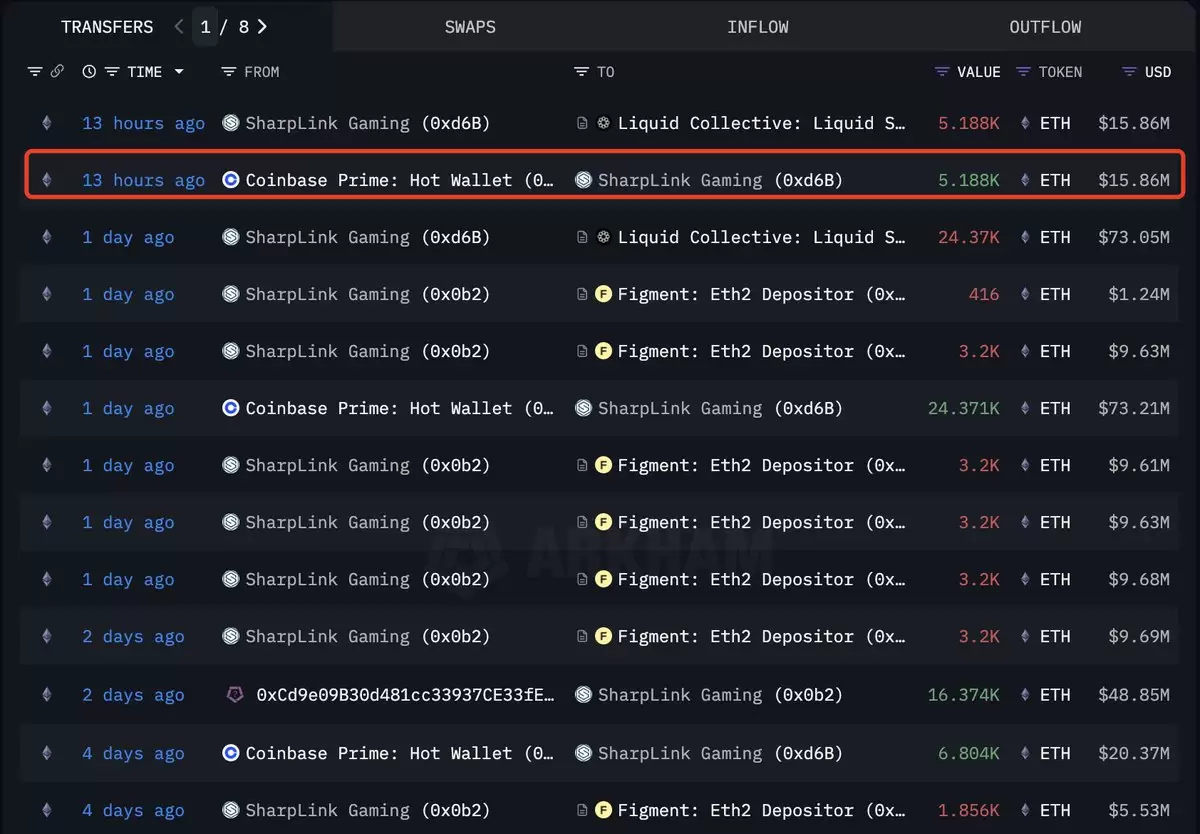Open the FROM column filter
1200x834 pixels.
coord(229,72)
